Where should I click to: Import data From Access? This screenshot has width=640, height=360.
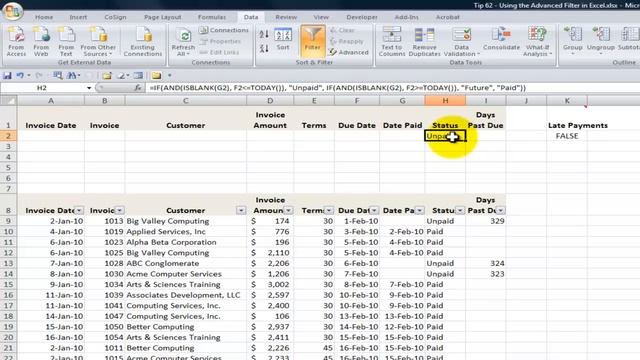pyautogui.click(x=16, y=42)
